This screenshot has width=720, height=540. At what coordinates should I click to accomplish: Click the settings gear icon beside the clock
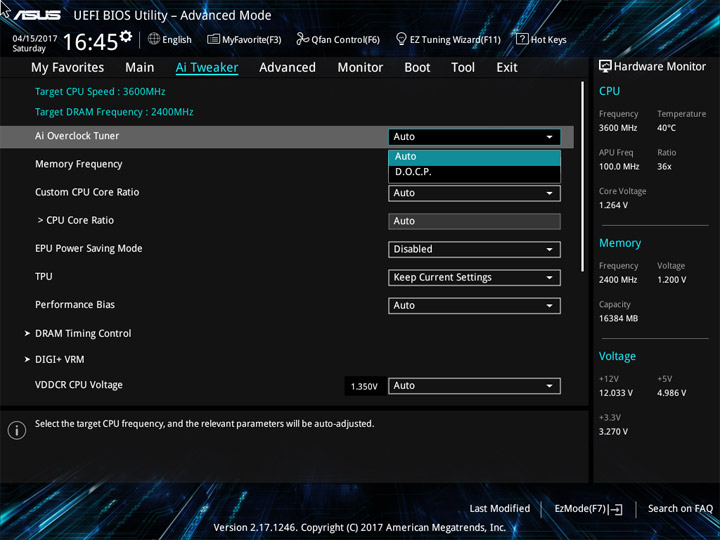coord(126,36)
